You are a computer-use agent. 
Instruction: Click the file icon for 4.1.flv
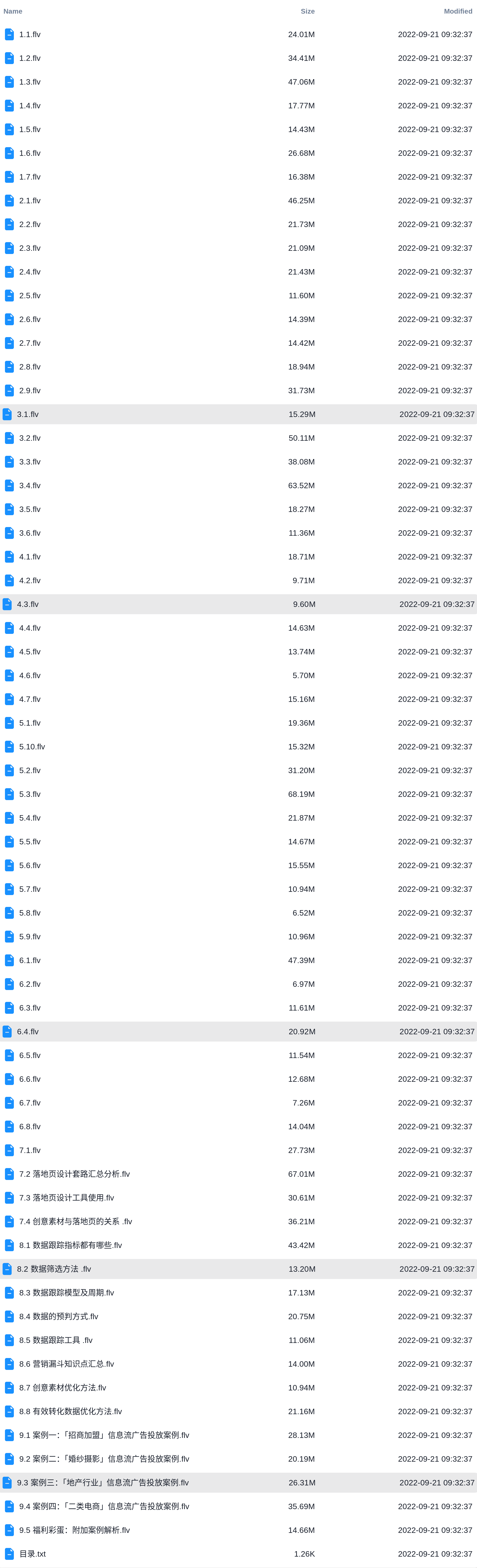9,557
